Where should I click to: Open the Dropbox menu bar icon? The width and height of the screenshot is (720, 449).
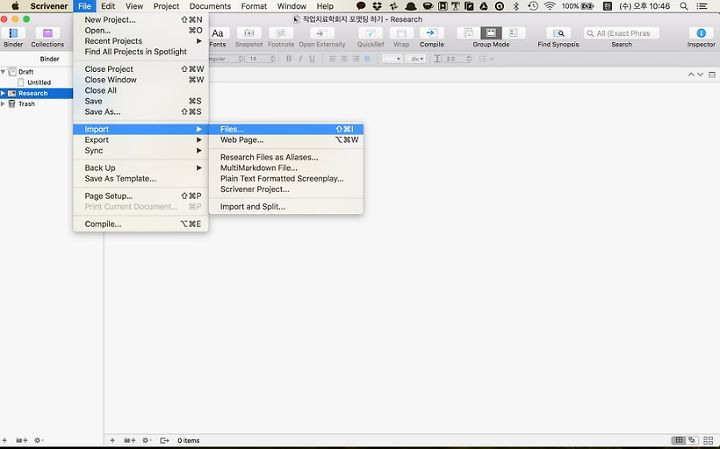(377, 6)
